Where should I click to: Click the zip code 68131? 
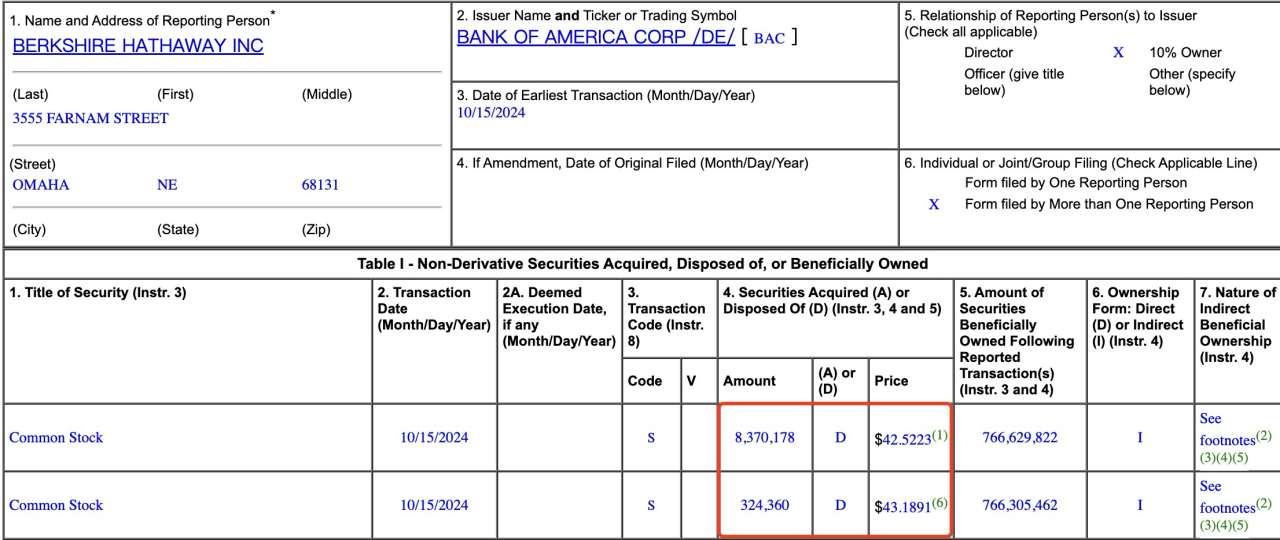click(x=320, y=185)
